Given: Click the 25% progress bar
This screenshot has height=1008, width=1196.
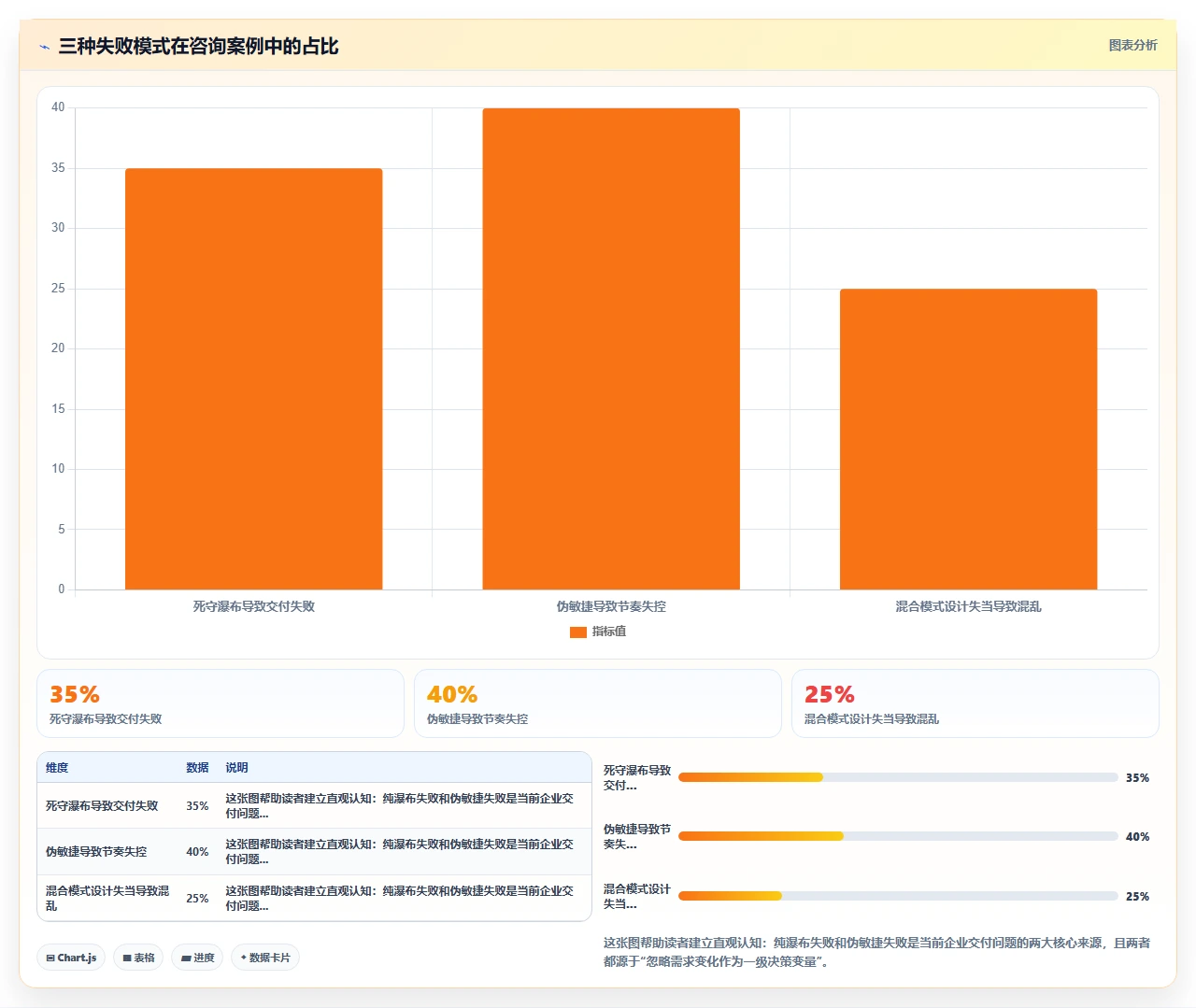Looking at the screenshot, I should point(898,896).
